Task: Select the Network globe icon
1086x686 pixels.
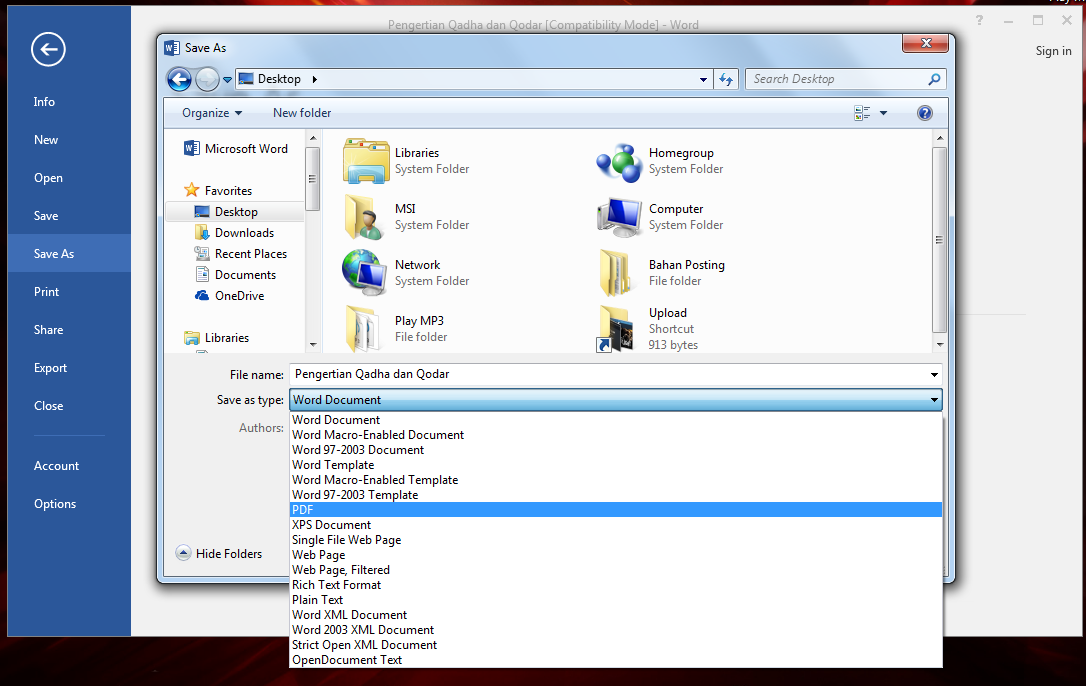Action: pos(364,272)
